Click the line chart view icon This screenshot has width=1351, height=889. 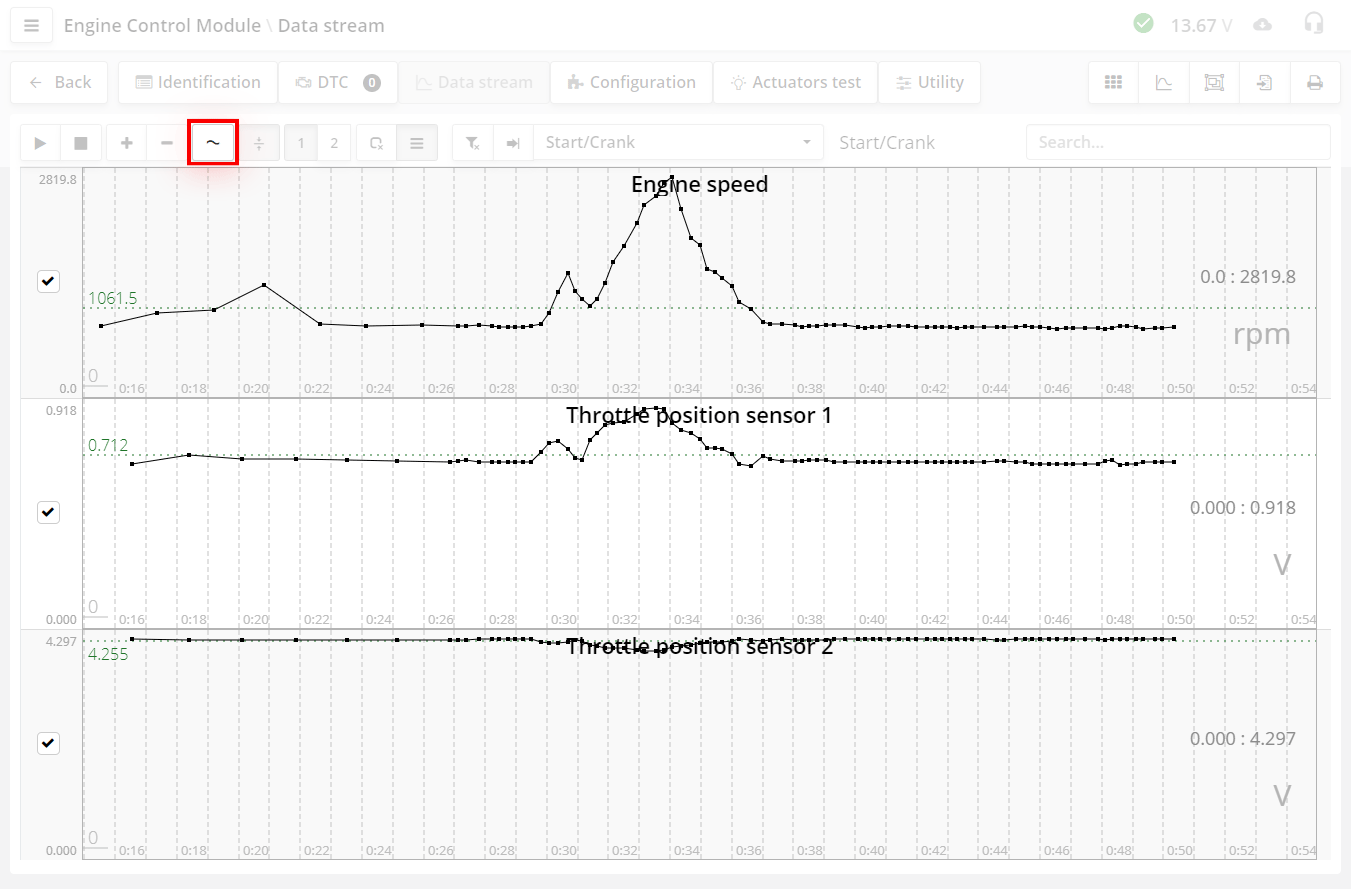[1164, 83]
